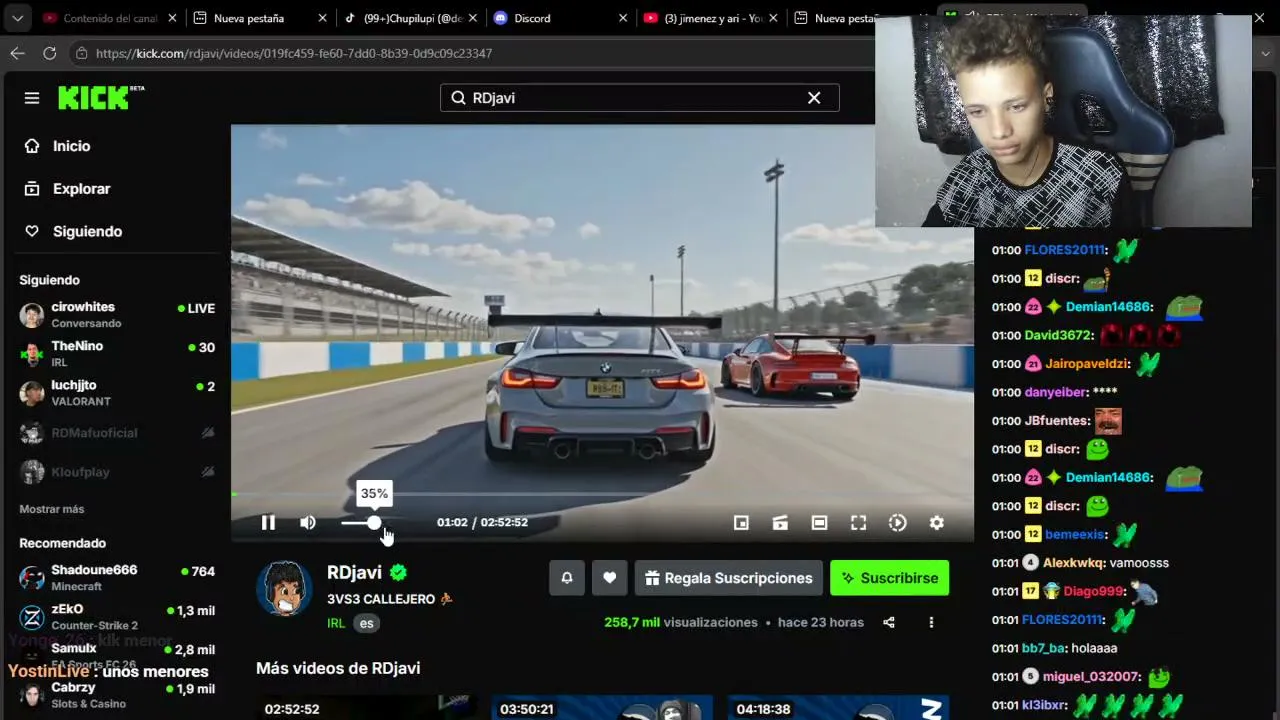This screenshot has height=720, width=1280.
Task: Click the es language tag
Action: [367, 623]
